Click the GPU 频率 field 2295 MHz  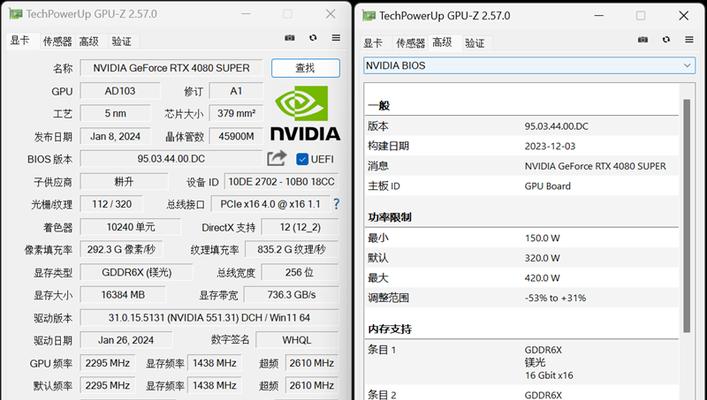coord(107,363)
